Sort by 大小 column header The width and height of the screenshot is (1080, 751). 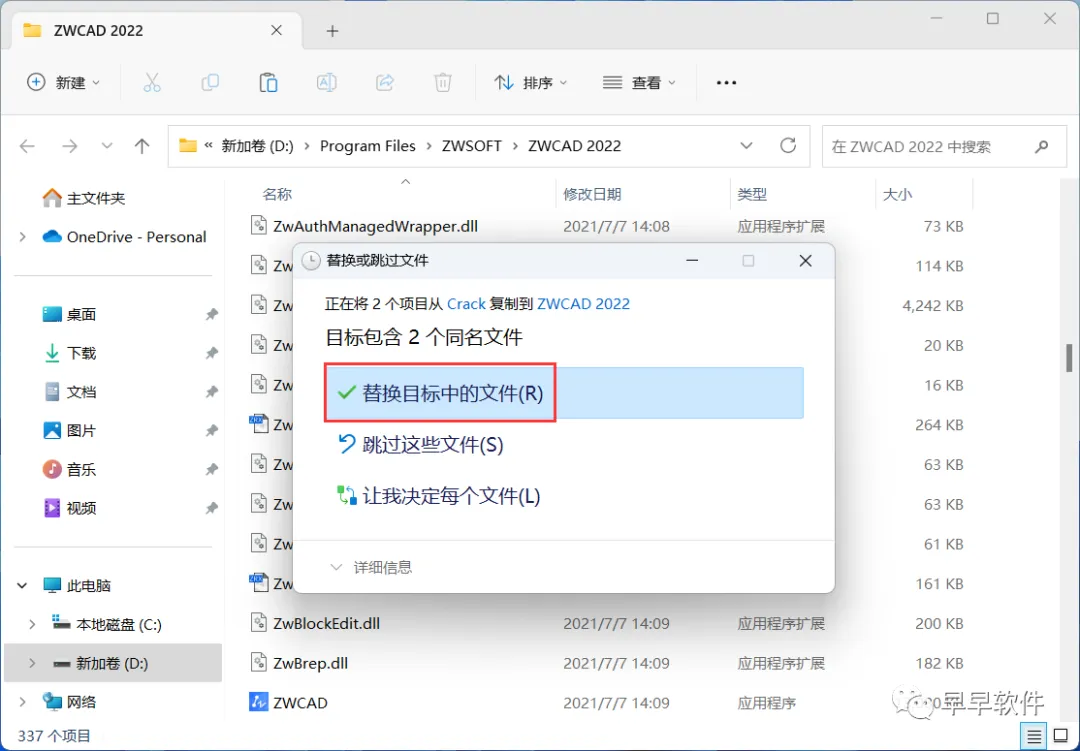pos(897,194)
